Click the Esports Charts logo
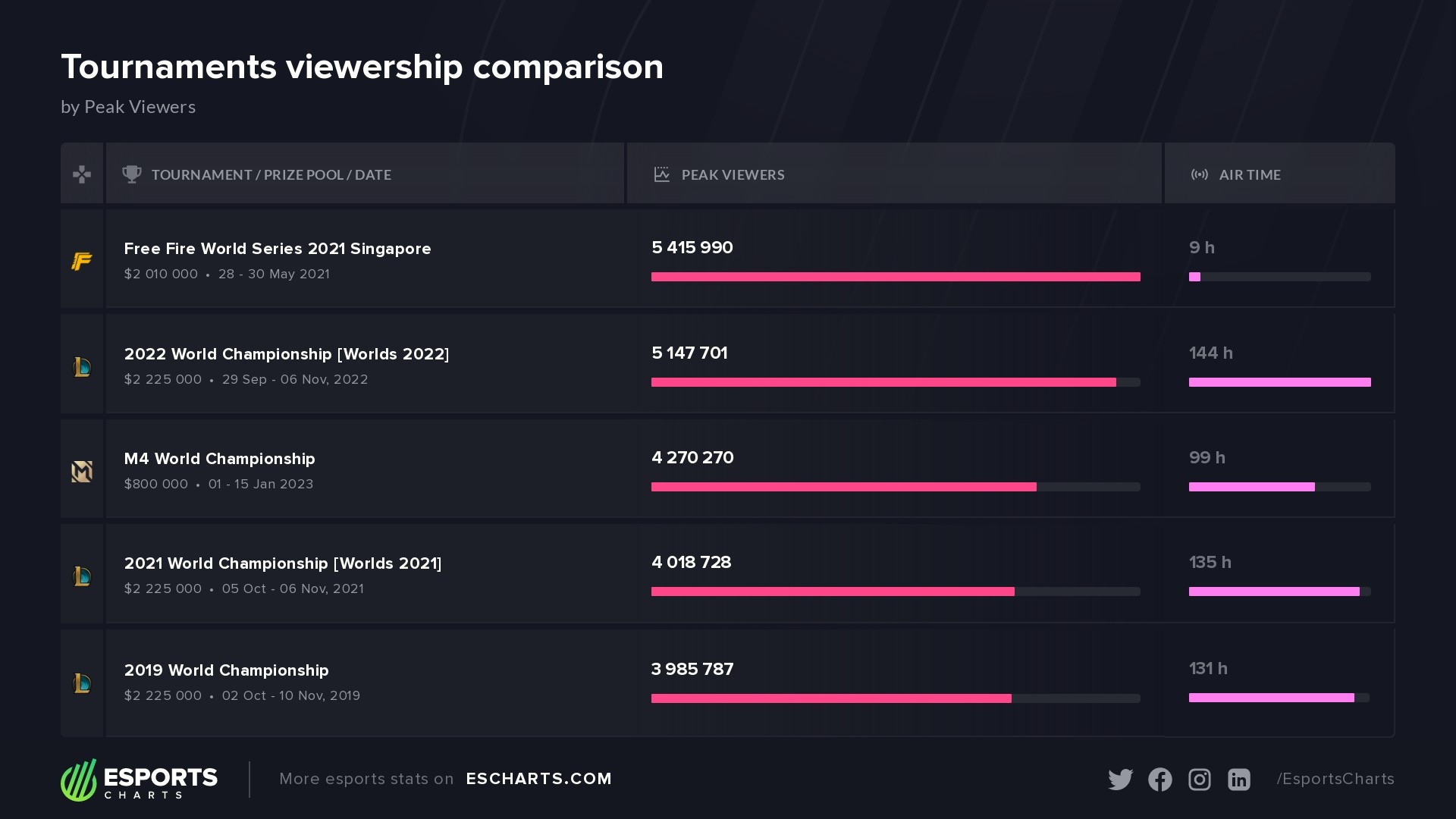Image resolution: width=1456 pixels, height=819 pixels. tap(139, 780)
